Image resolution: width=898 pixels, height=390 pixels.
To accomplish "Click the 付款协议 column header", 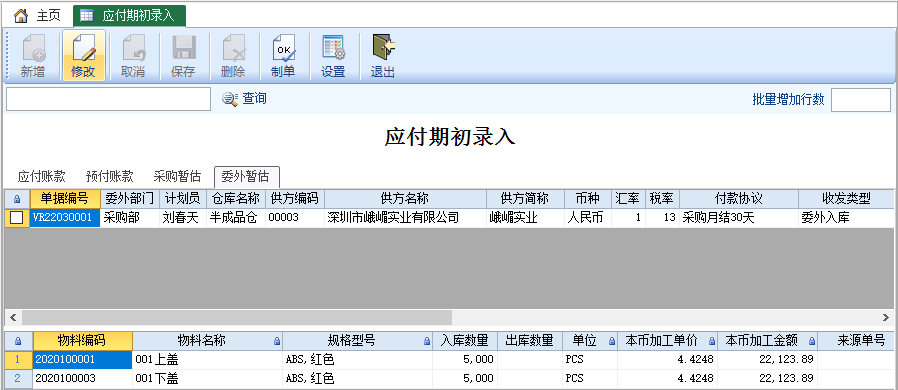I will pos(739,199).
